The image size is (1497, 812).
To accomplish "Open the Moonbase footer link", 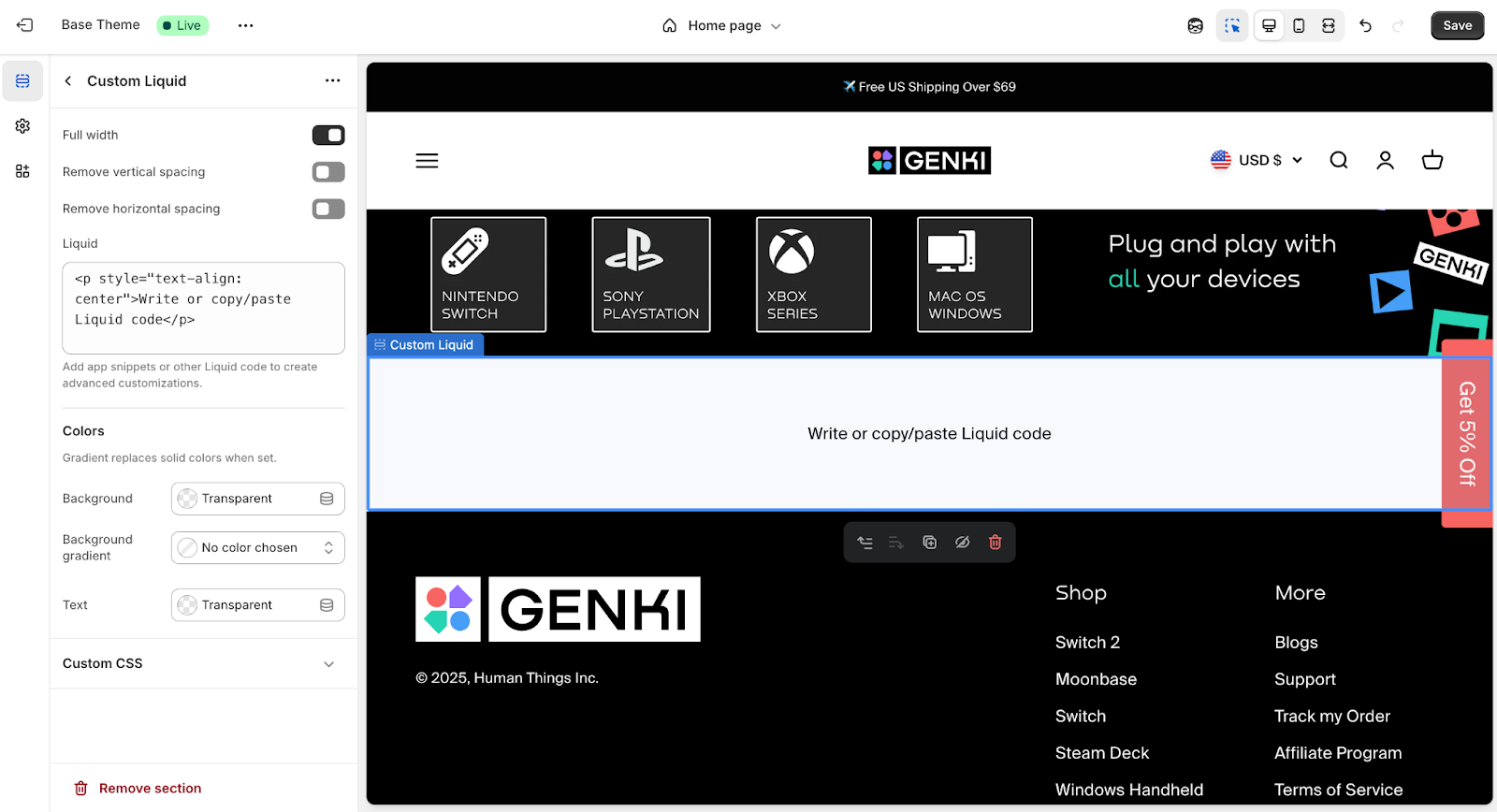I will tap(1096, 679).
